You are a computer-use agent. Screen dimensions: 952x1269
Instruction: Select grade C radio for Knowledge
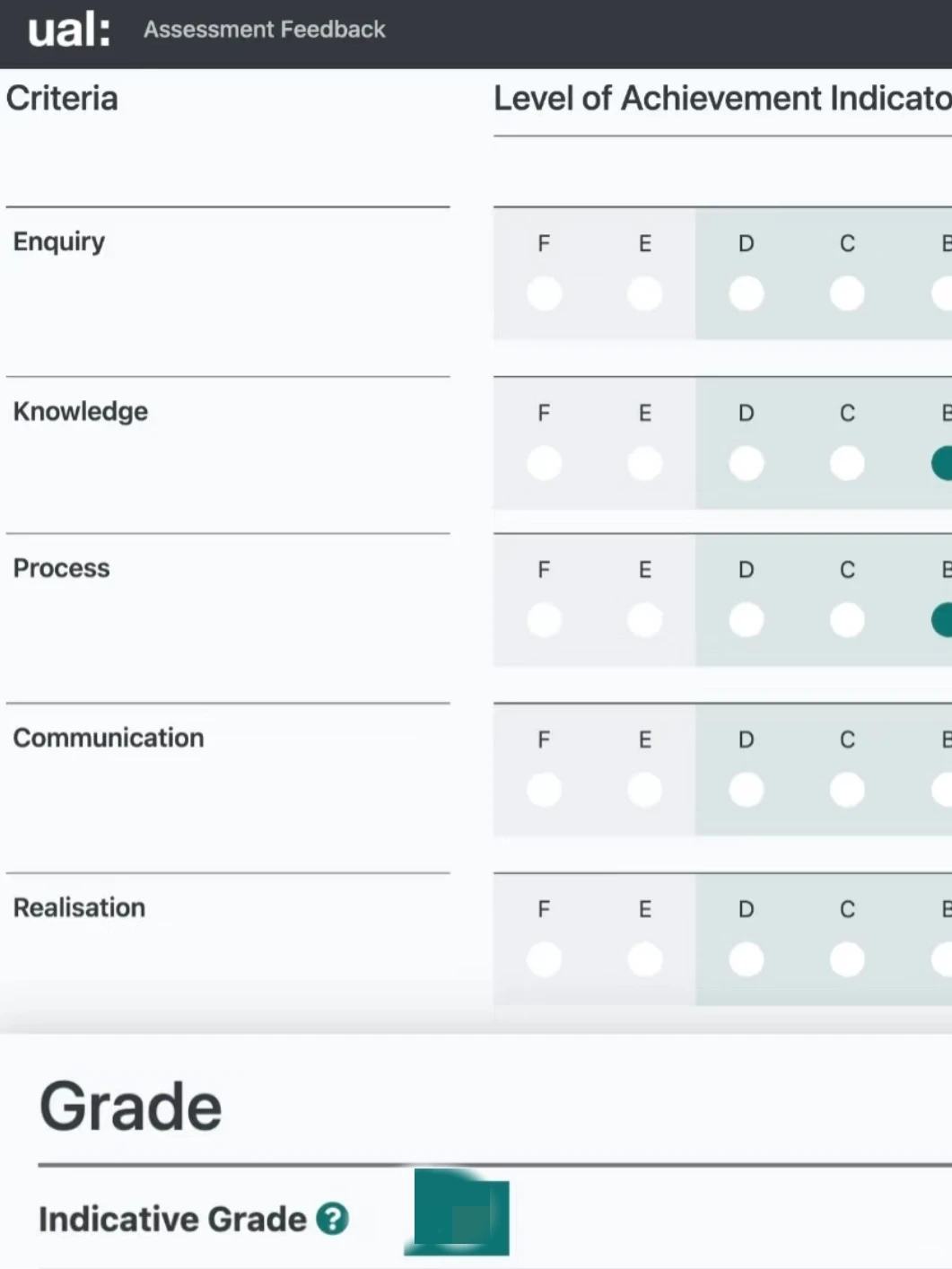tap(847, 463)
